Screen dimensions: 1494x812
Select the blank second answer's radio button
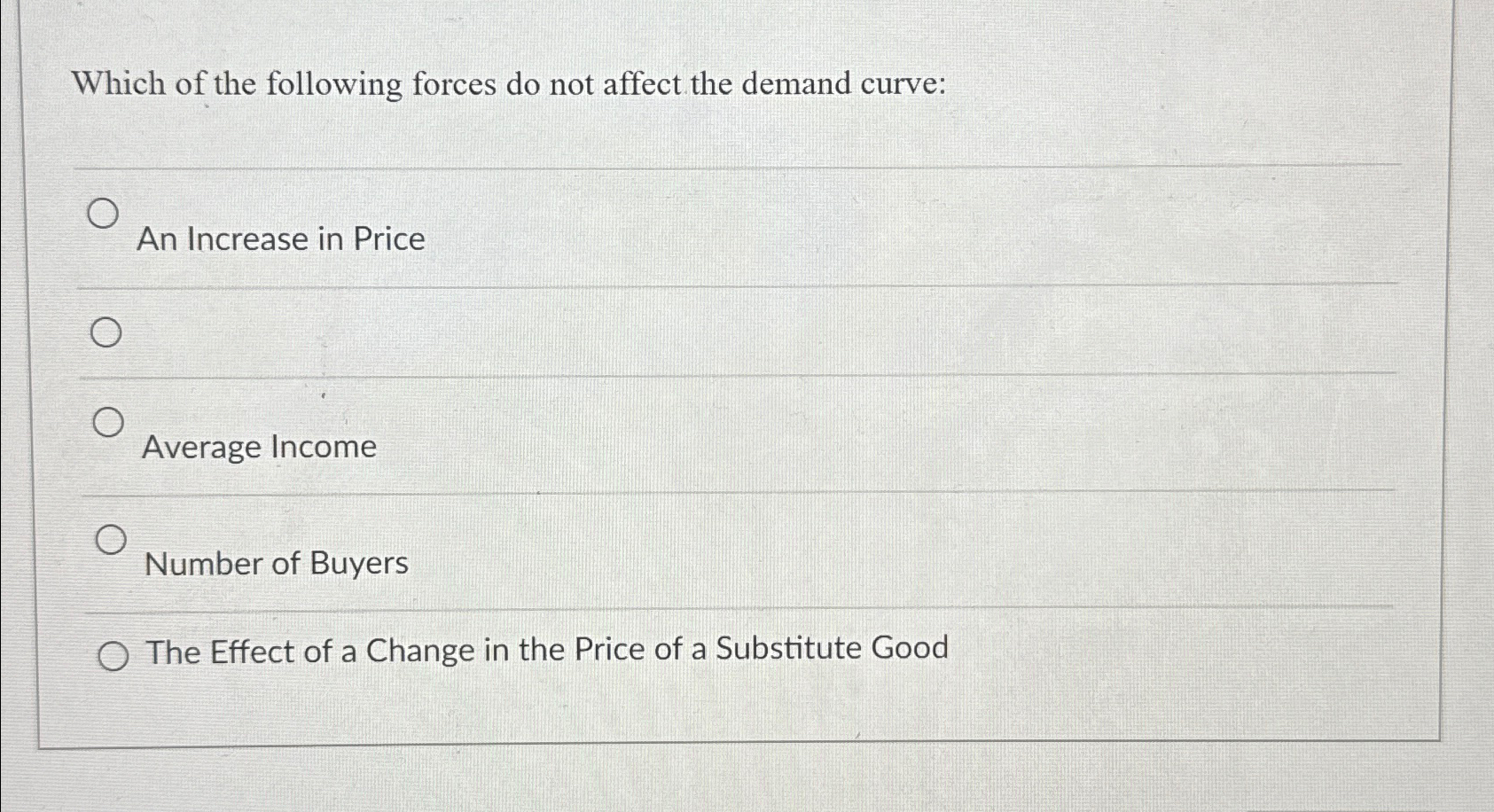(107, 334)
